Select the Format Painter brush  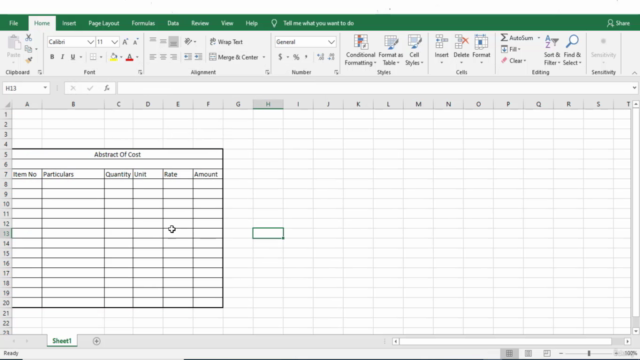[x=29, y=60]
